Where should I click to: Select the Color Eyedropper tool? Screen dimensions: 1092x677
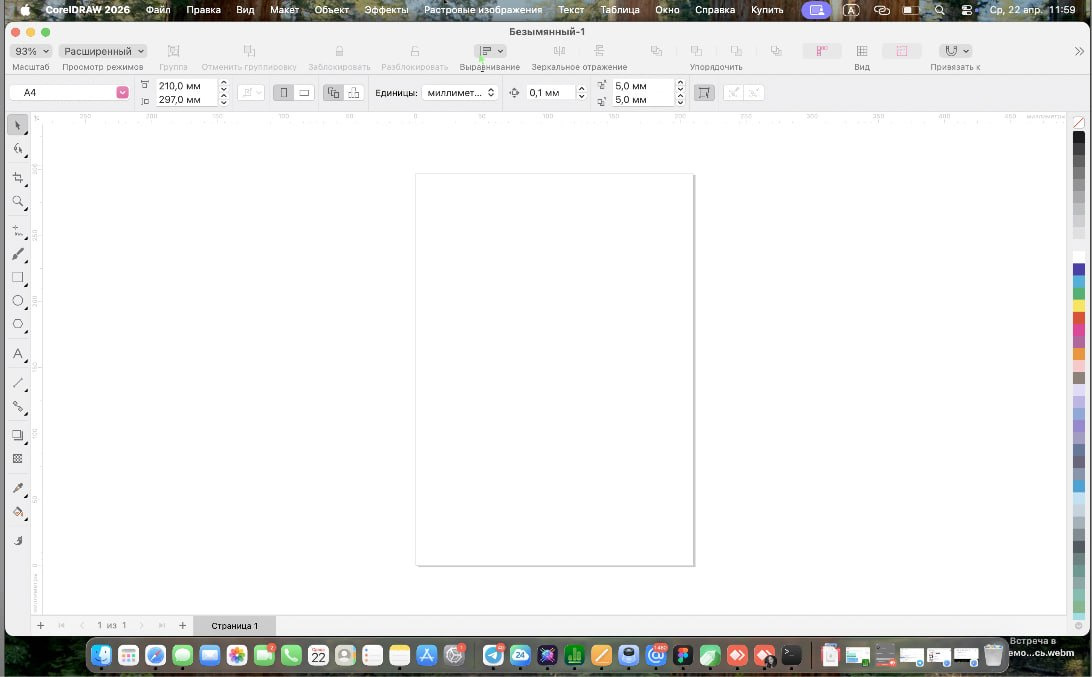pyautogui.click(x=18, y=488)
